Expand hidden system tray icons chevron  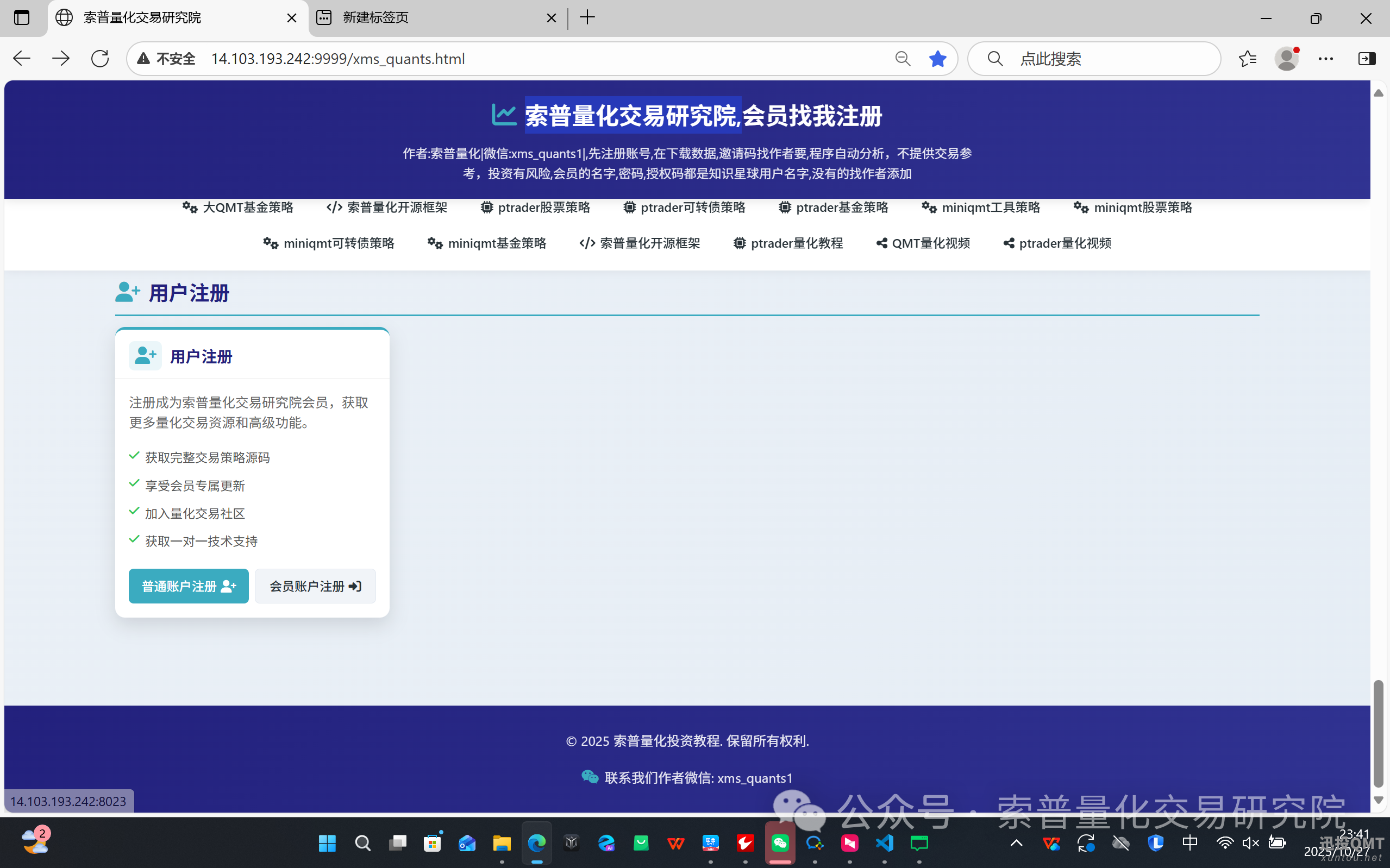1016,842
